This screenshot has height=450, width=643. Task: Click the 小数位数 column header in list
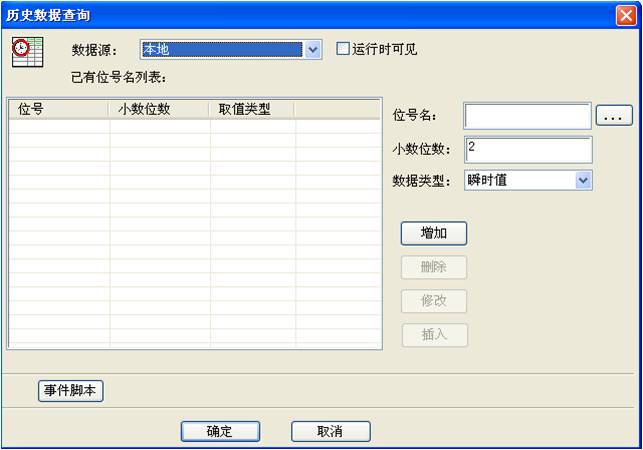157,109
